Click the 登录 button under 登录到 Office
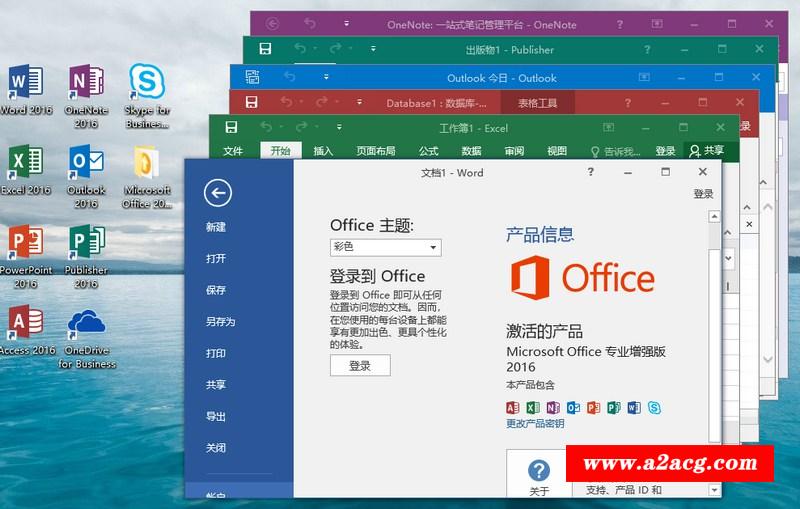The height and width of the screenshot is (509, 800). point(360,366)
